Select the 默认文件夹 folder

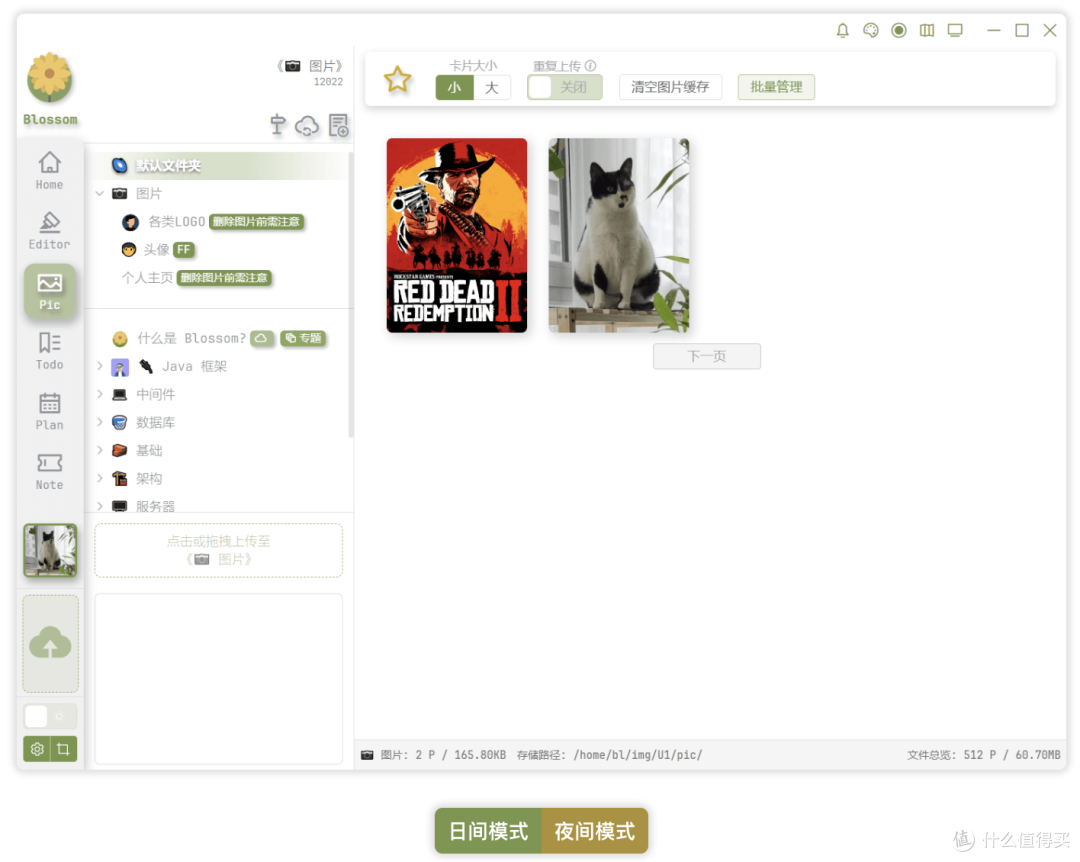coord(220,165)
